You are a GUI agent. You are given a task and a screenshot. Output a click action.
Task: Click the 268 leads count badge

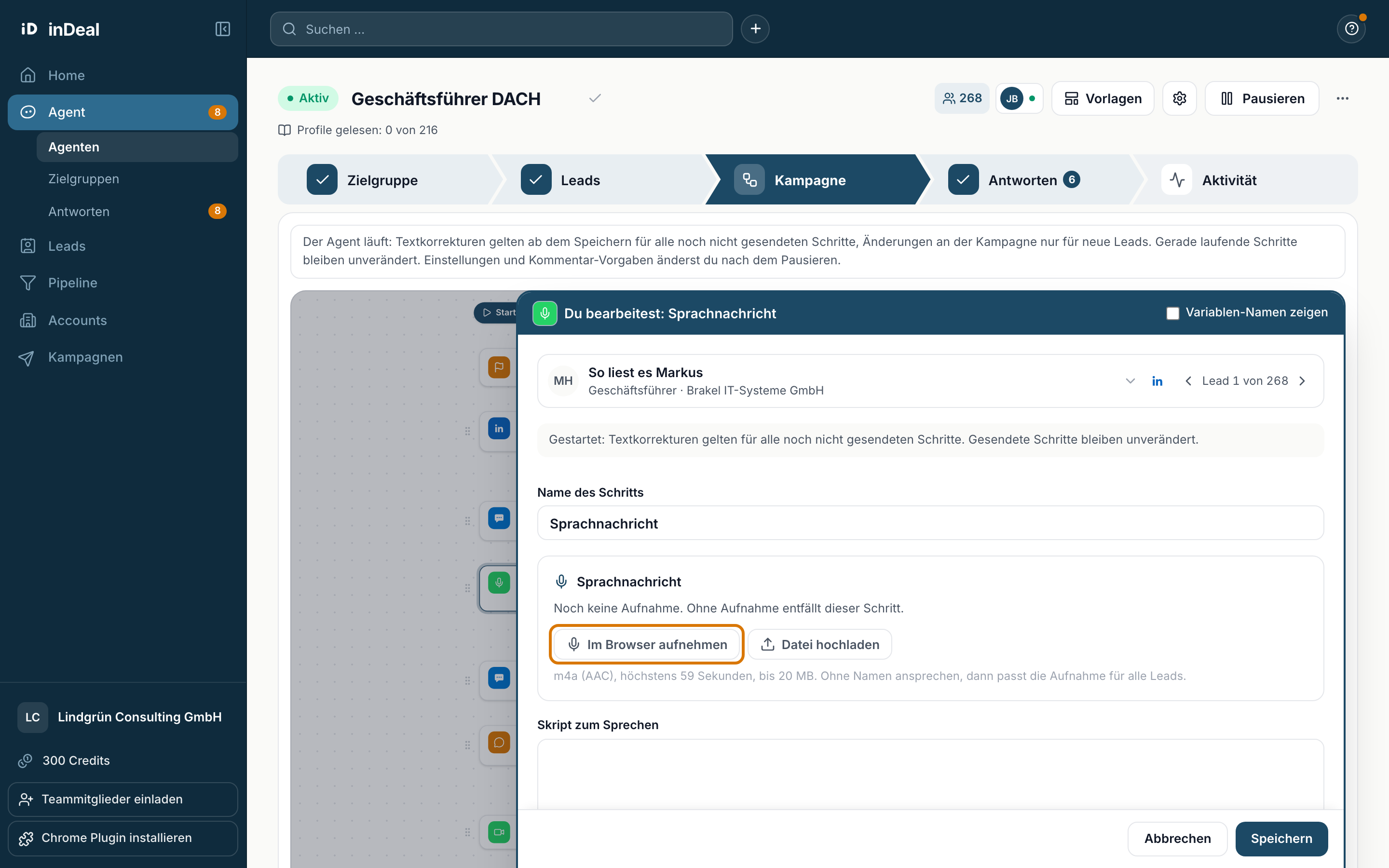click(x=962, y=98)
